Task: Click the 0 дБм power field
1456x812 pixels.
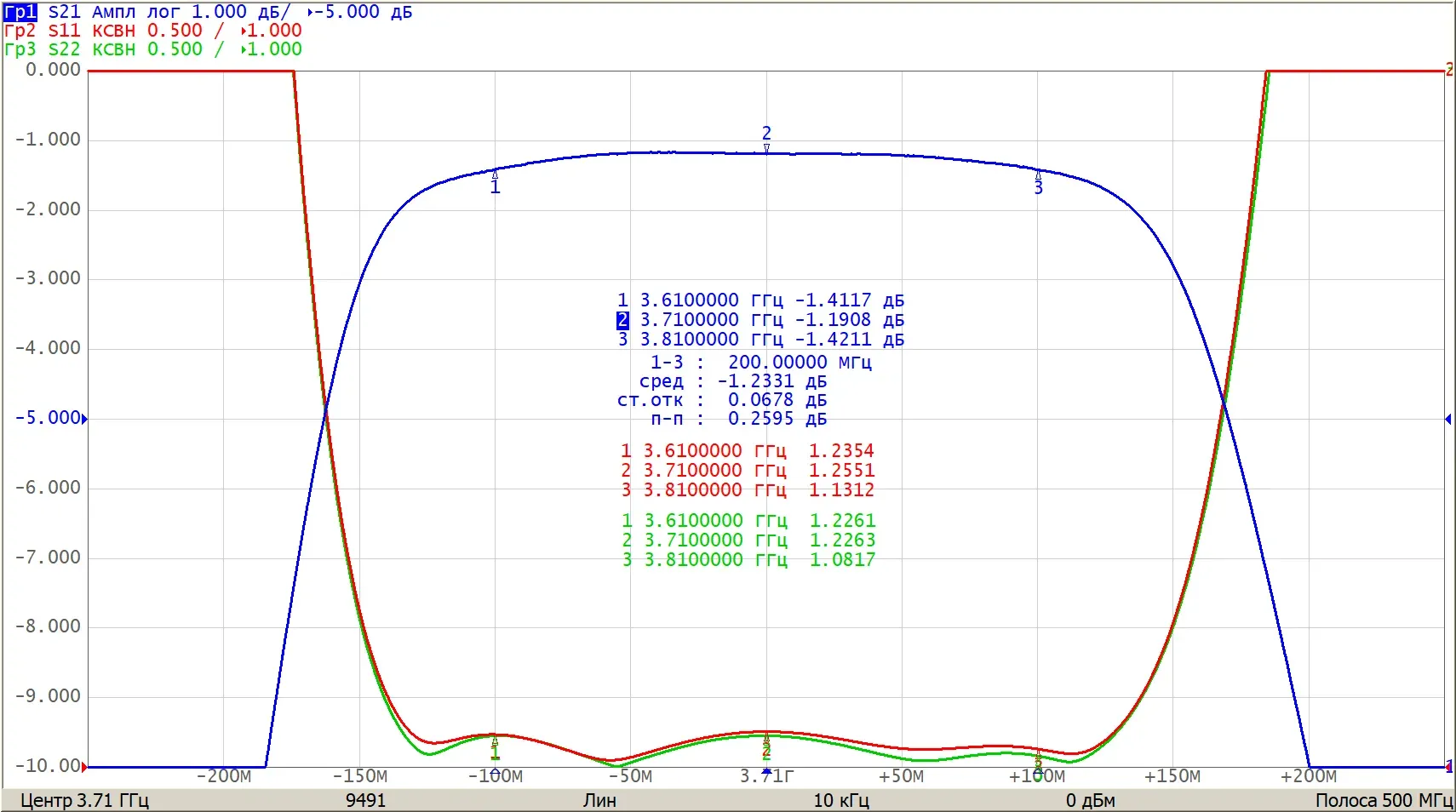Action: pyautogui.click(x=1091, y=801)
